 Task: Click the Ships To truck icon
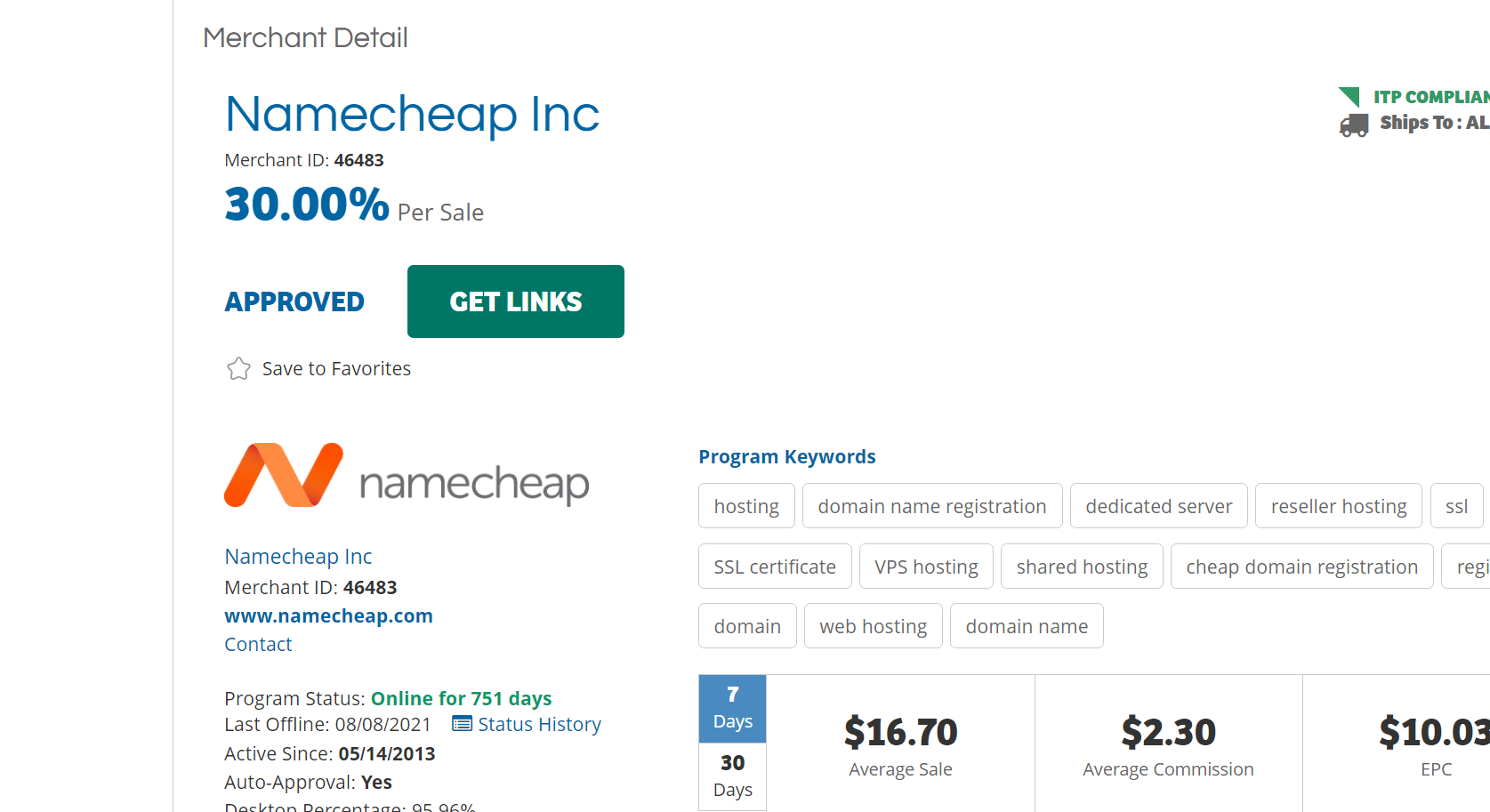point(1353,125)
